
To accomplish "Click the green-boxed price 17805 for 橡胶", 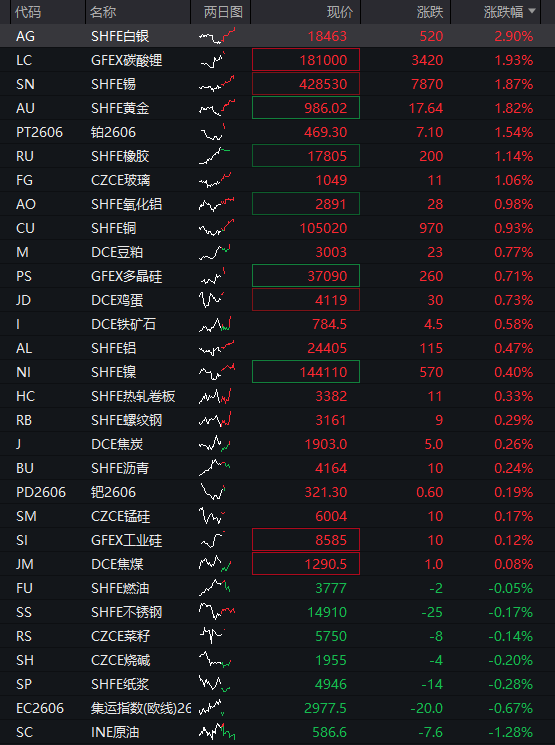I will pos(306,156).
